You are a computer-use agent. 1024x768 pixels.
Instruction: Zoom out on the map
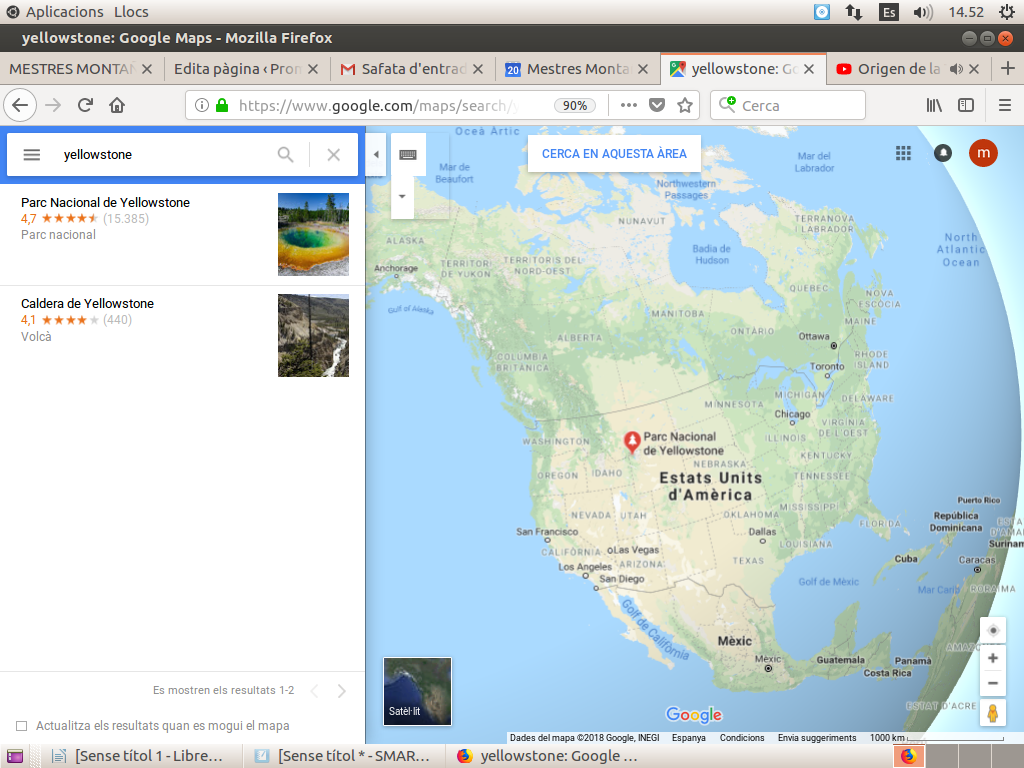pos(993,683)
